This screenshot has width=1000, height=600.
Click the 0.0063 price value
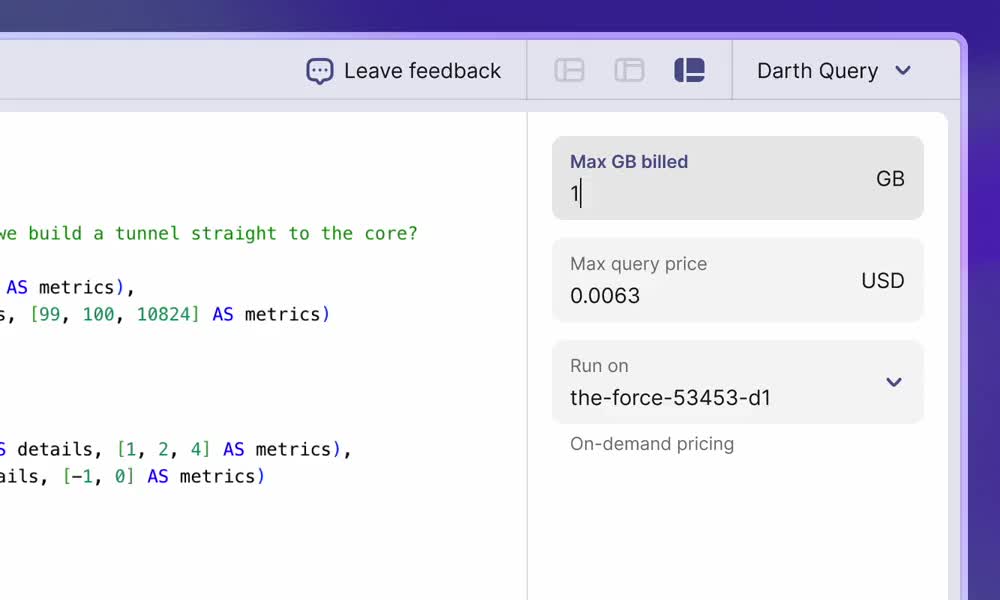point(605,296)
